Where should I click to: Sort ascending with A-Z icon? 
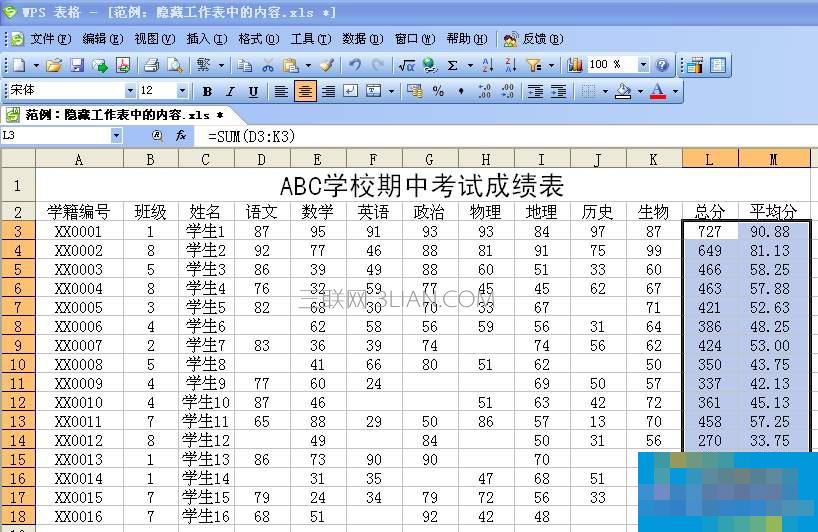pos(487,65)
